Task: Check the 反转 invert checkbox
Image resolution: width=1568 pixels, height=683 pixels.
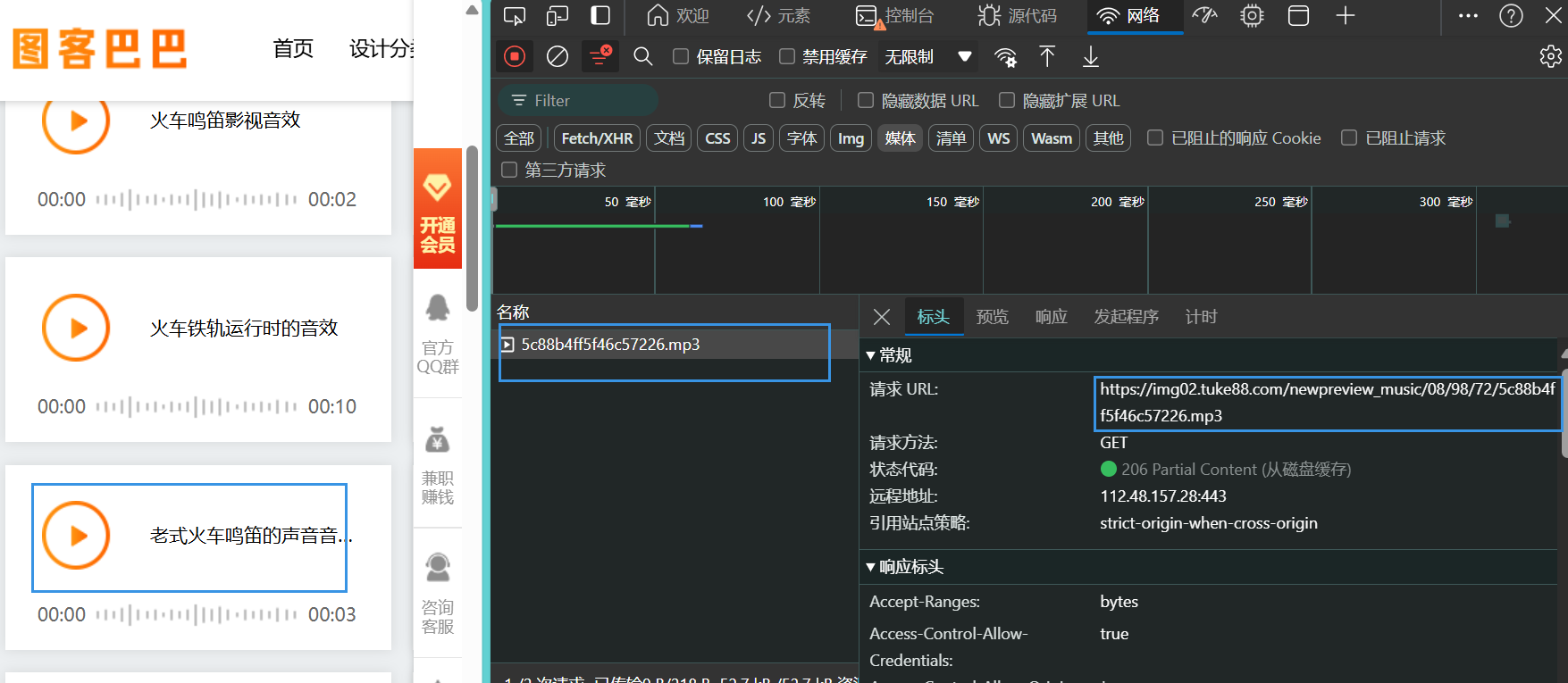Action: 777,100
